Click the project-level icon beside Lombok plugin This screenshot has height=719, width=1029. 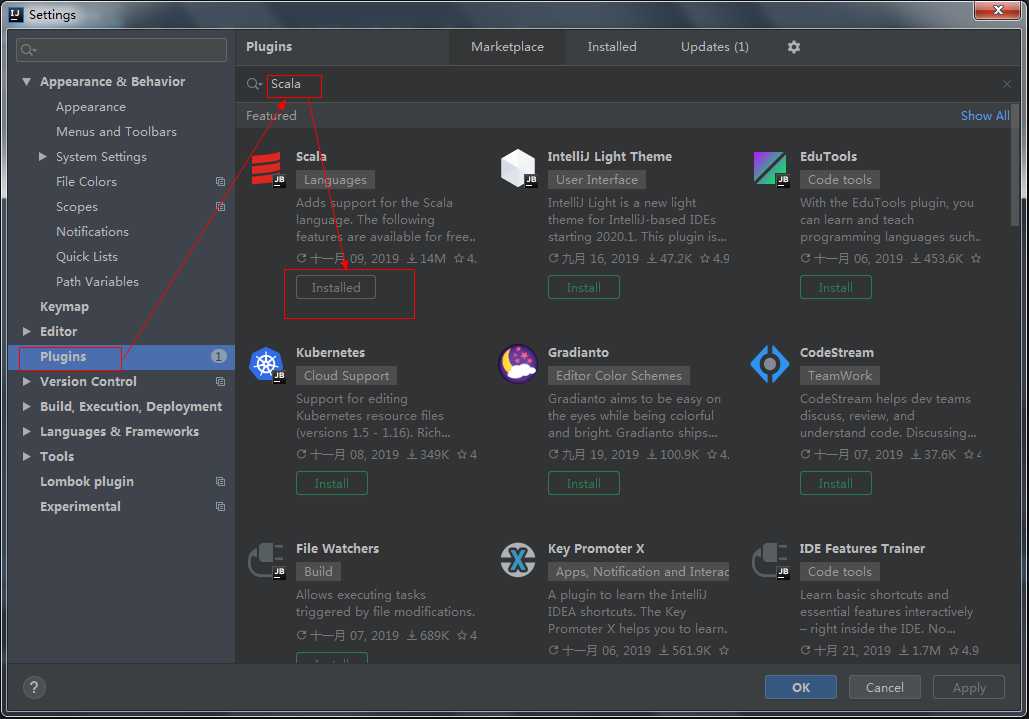tap(220, 482)
